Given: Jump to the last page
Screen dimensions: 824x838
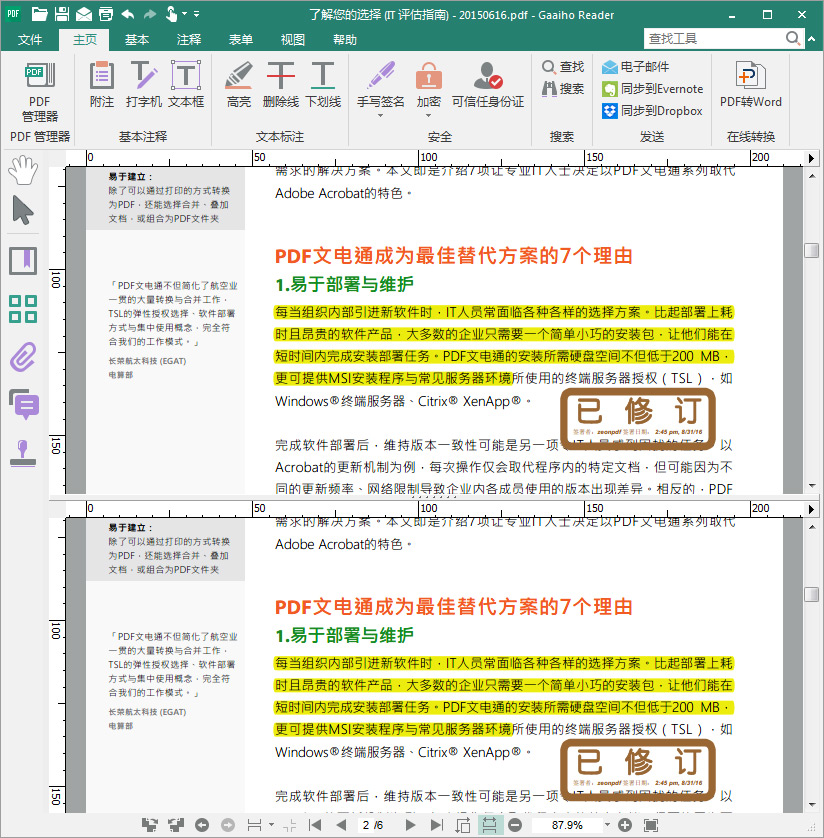Looking at the screenshot, I should tap(437, 825).
